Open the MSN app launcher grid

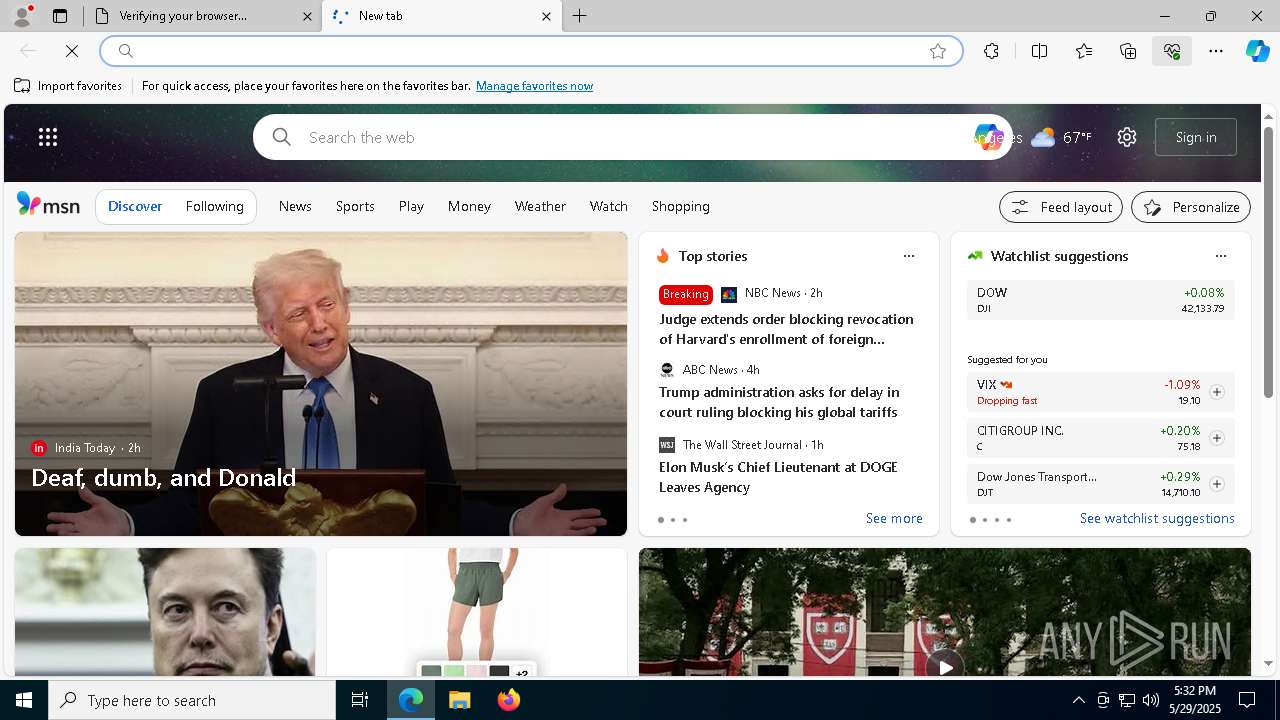(x=48, y=137)
